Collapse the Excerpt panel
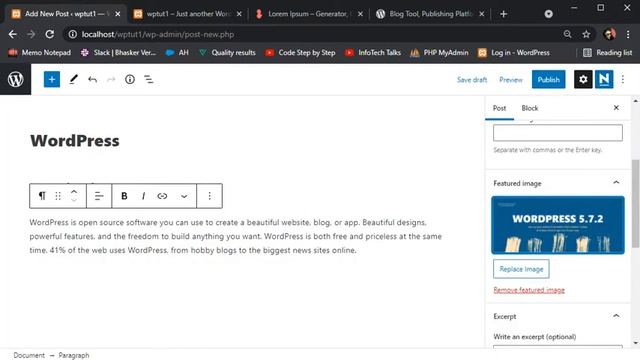Image resolution: width=640 pixels, height=360 pixels. (616, 316)
